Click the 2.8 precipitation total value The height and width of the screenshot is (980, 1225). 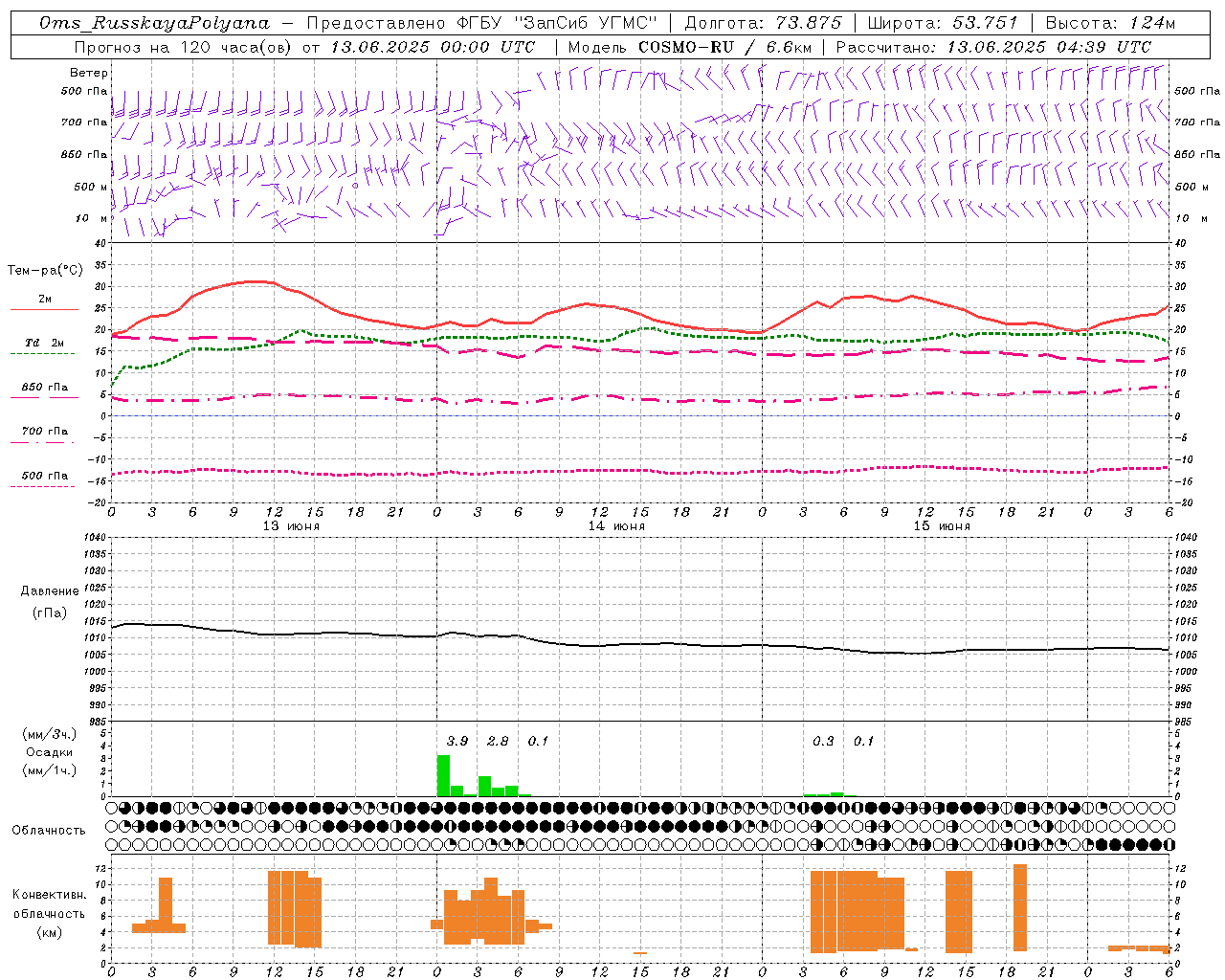[498, 741]
